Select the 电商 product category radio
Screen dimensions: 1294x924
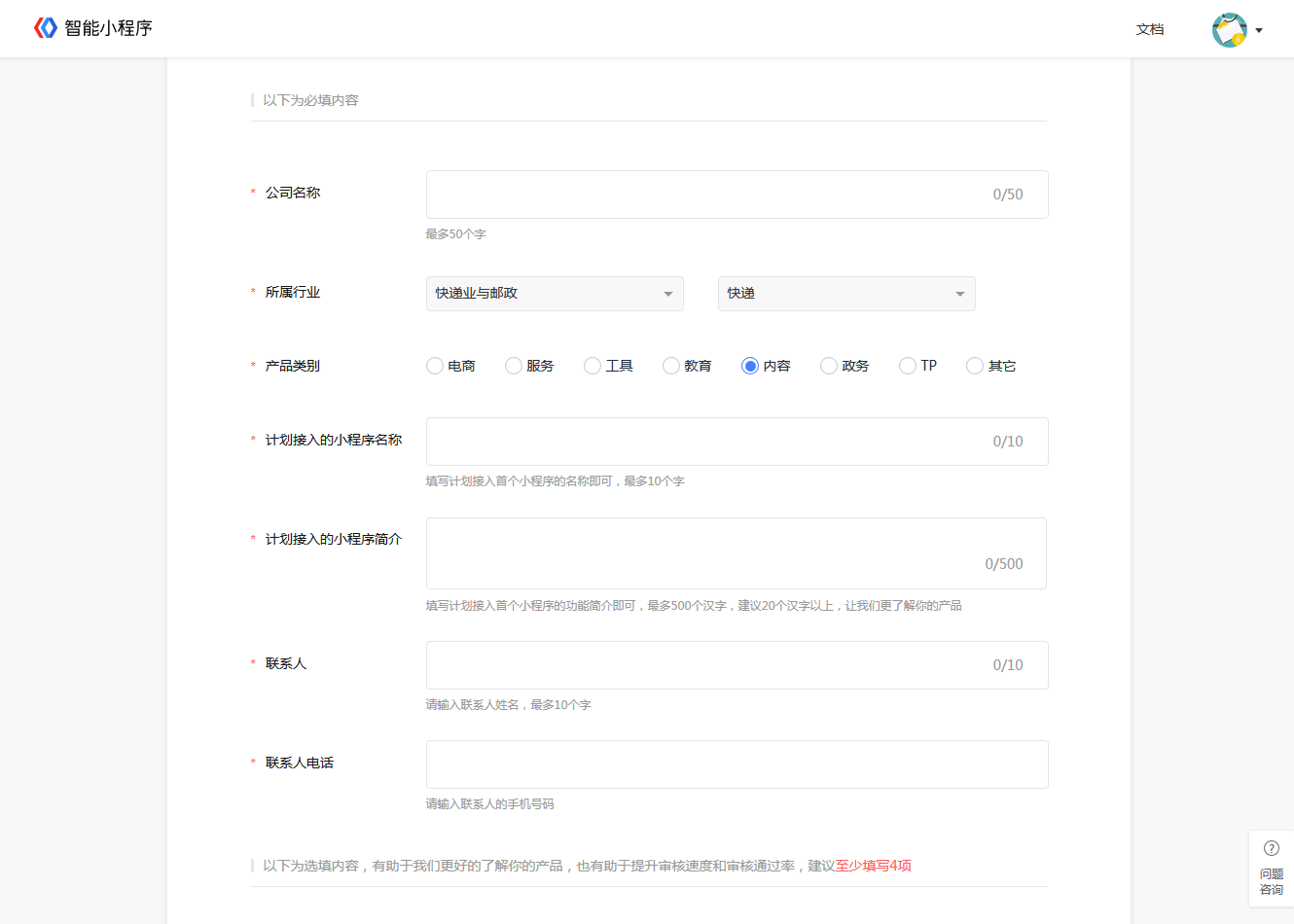pos(435,366)
